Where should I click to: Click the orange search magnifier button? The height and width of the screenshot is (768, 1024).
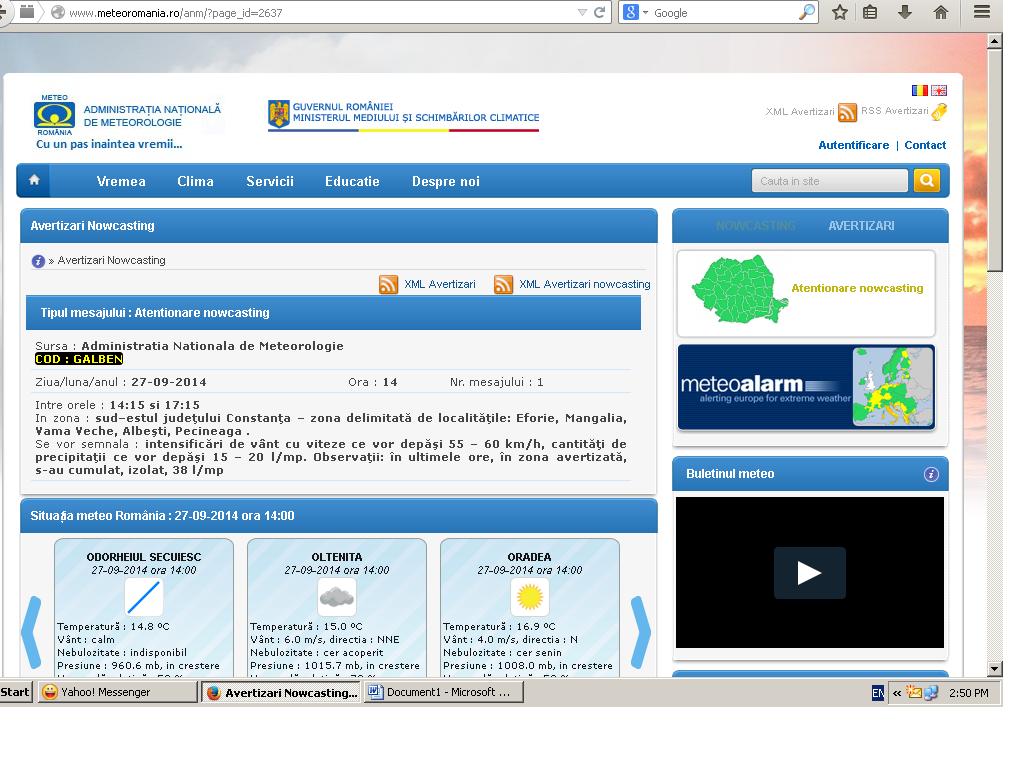pos(926,181)
